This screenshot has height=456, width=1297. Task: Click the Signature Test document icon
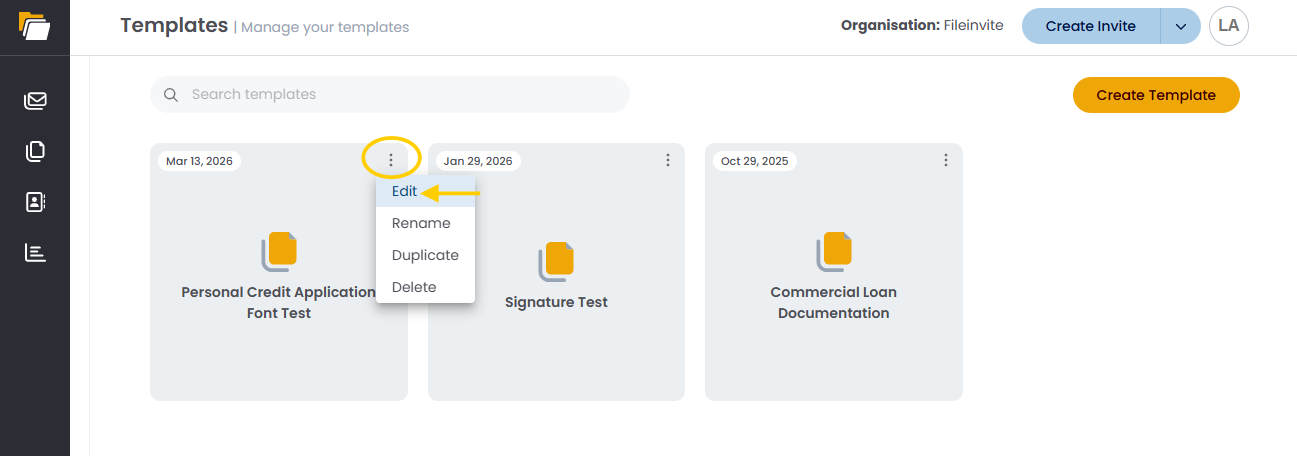click(557, 261)
